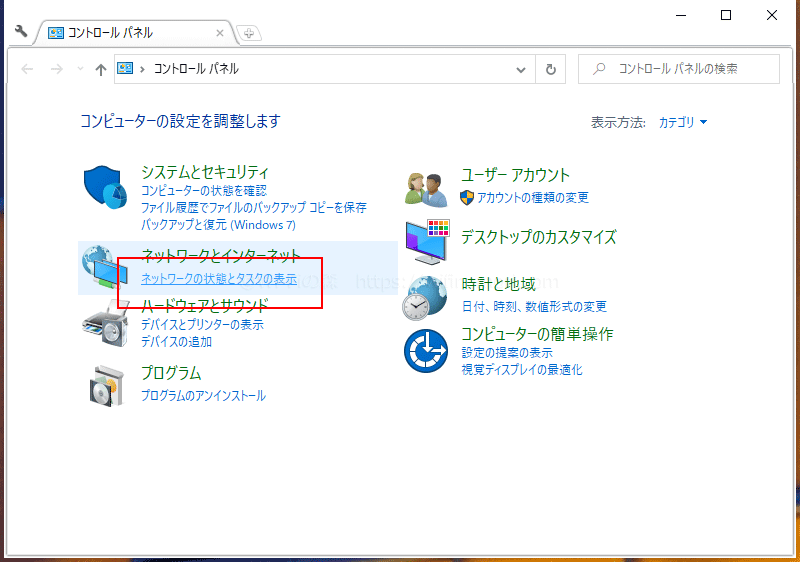800x562 pixels.
Task: Click the Clock and Region globe icon
Action: click(425, 298)
